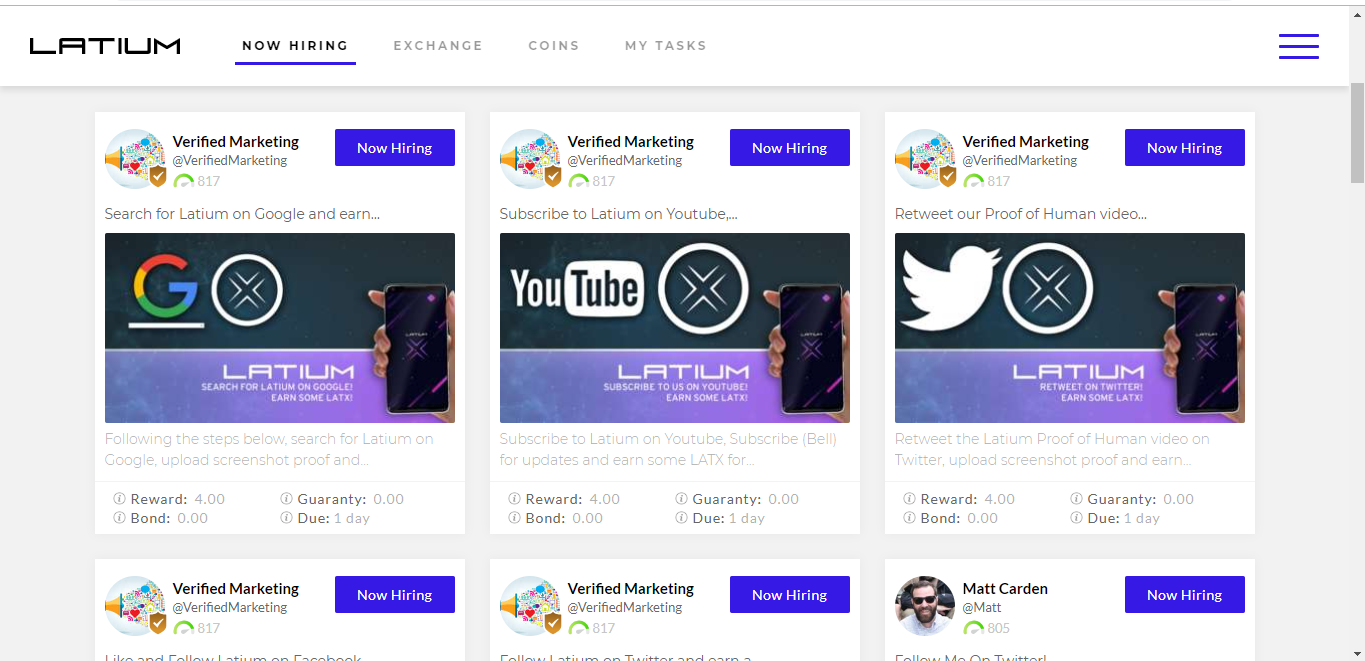Click reputation gauge icon on Youtube card
Viewport: 1365px width, 661px height.
[x=578, y=181]
